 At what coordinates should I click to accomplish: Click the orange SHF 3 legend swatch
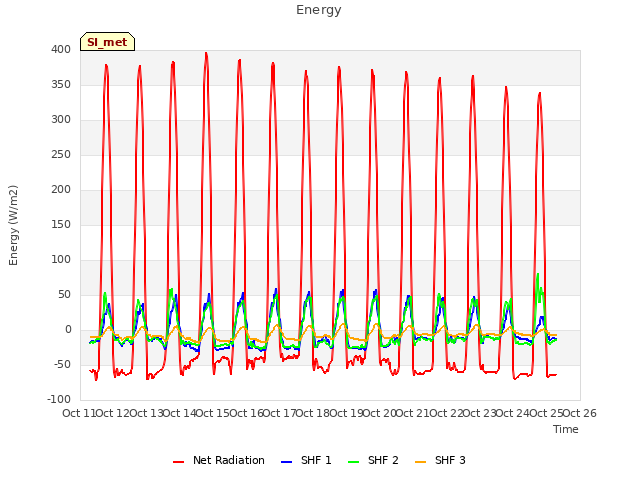pos(420,462)
